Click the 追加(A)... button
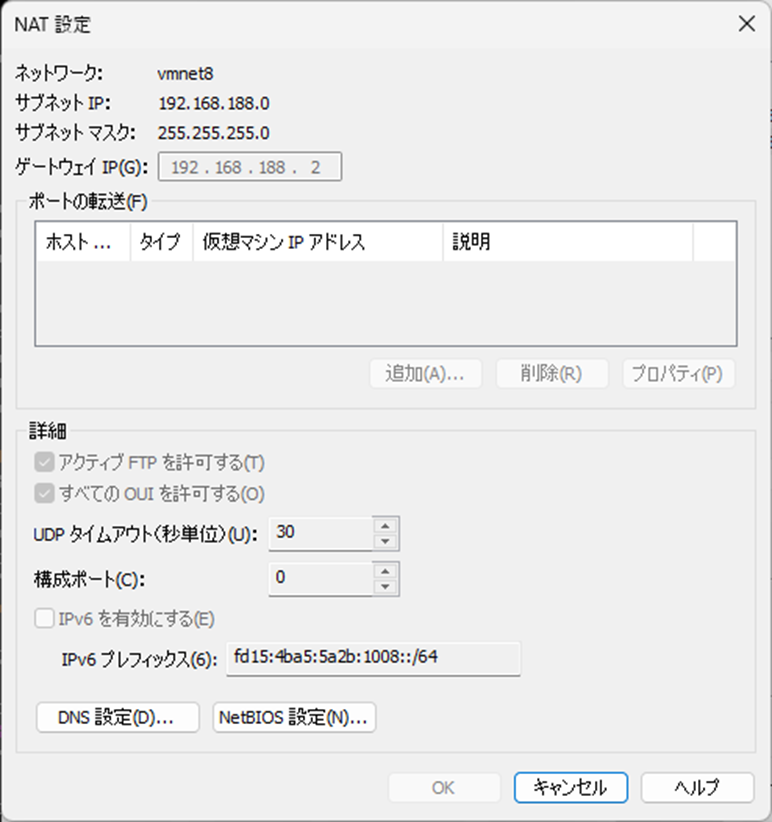 [426, 373]
